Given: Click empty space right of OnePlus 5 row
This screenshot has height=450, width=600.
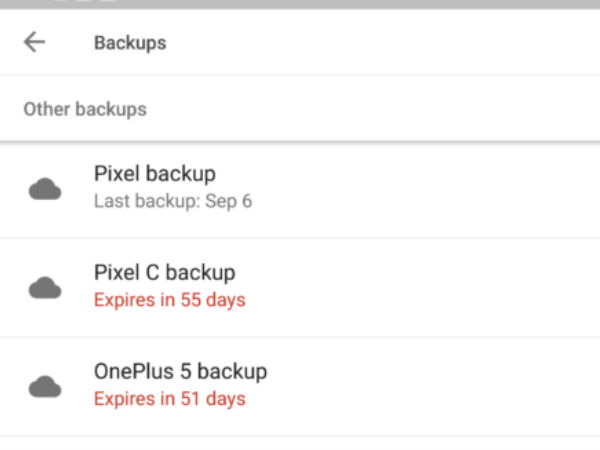Looking at the screenshot, I should 450,386.
